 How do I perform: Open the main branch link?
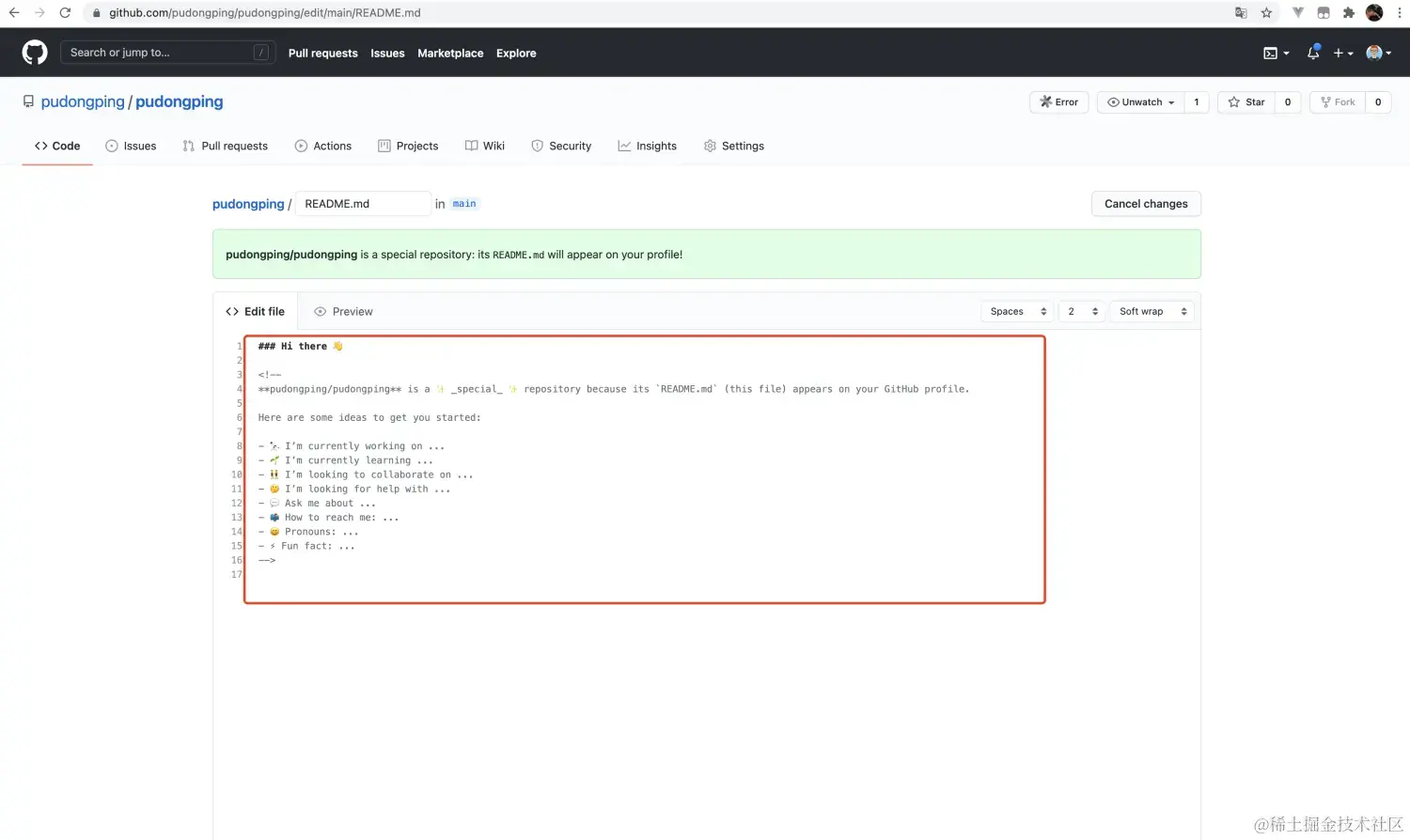[x=463, y=203]
